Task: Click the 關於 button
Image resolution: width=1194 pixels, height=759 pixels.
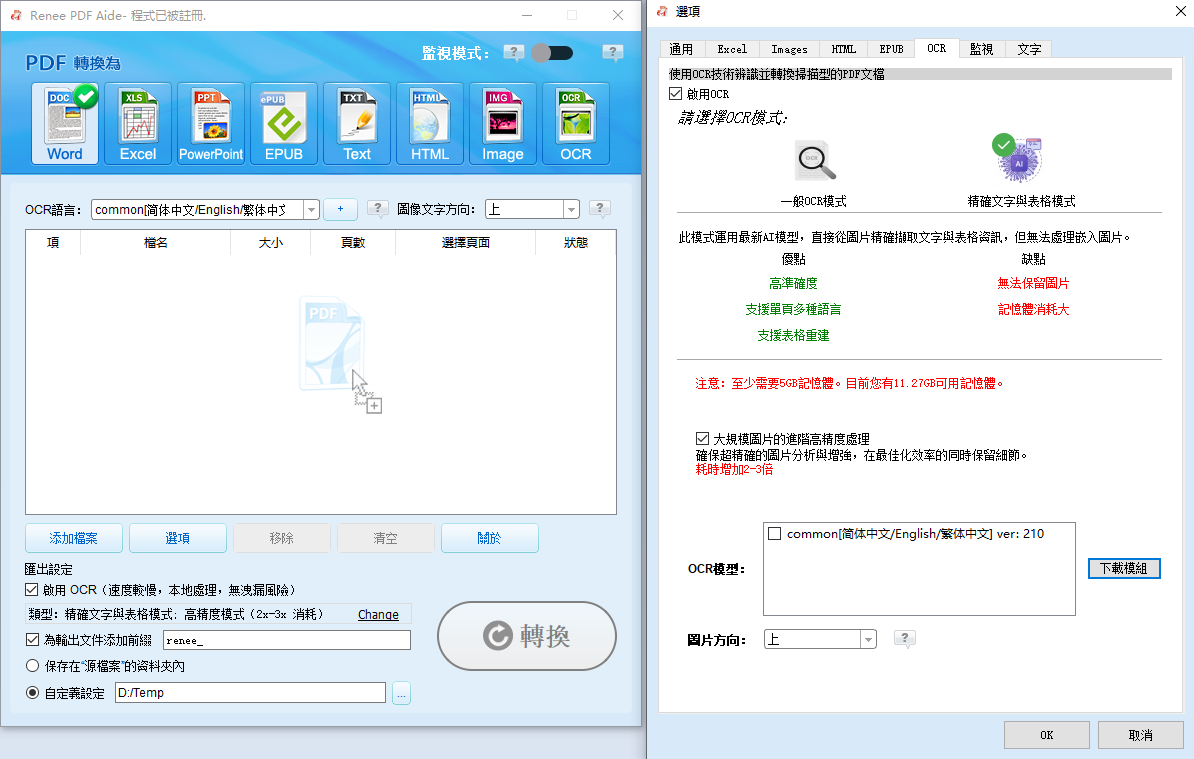Action: pyautogui.click(x=490, y=538)
